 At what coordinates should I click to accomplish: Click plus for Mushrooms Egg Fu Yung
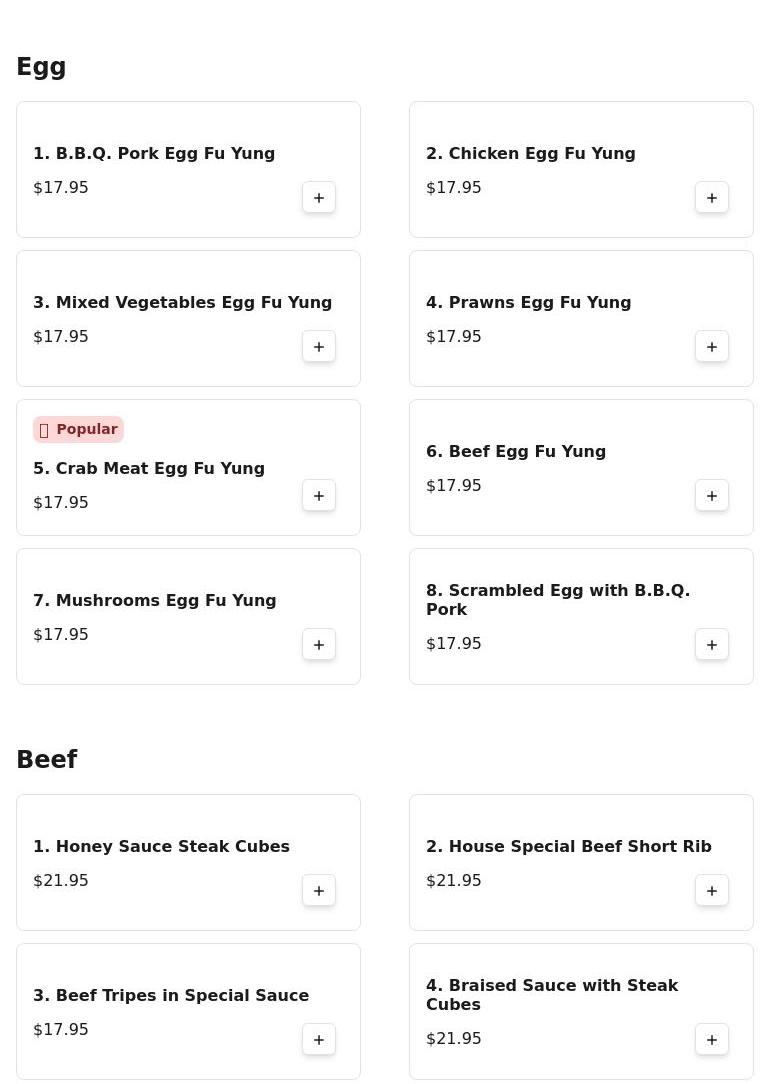click(x=319, y=645)
